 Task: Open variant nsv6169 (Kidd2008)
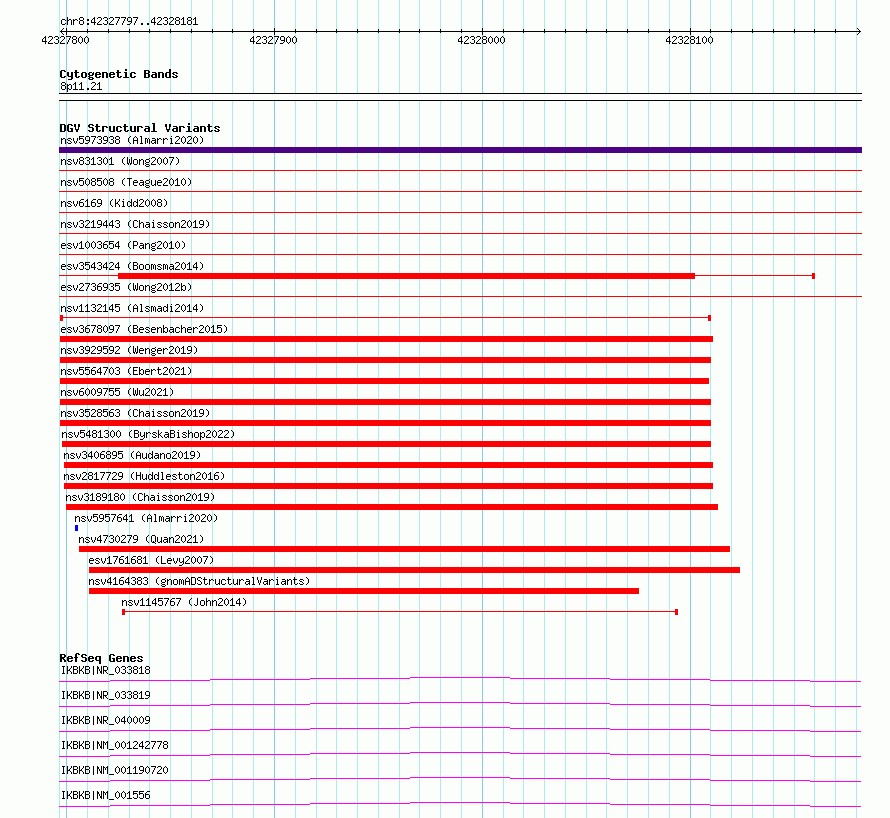pos(114,203)
